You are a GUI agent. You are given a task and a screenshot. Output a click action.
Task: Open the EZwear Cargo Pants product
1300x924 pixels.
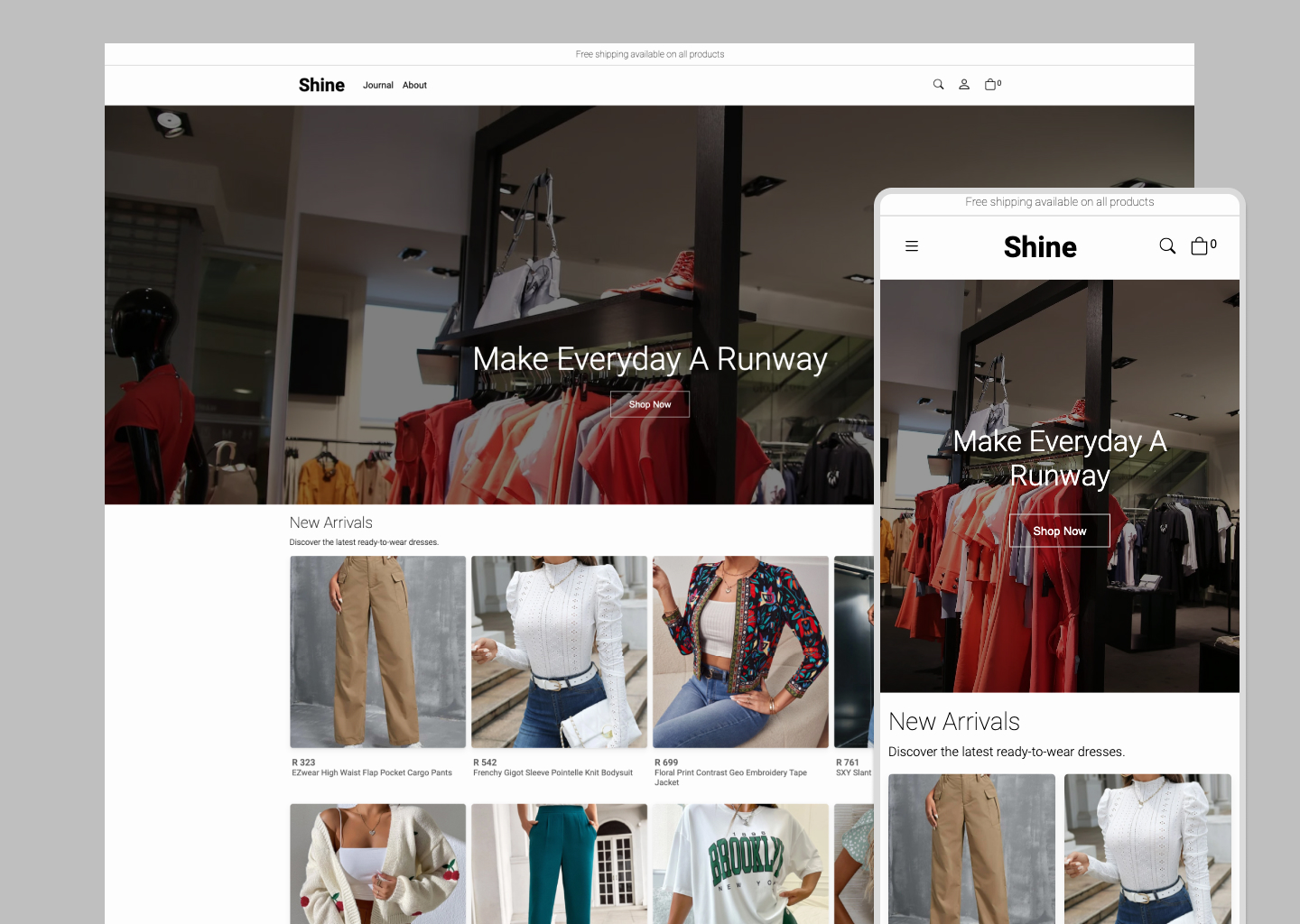coord(377,651)
